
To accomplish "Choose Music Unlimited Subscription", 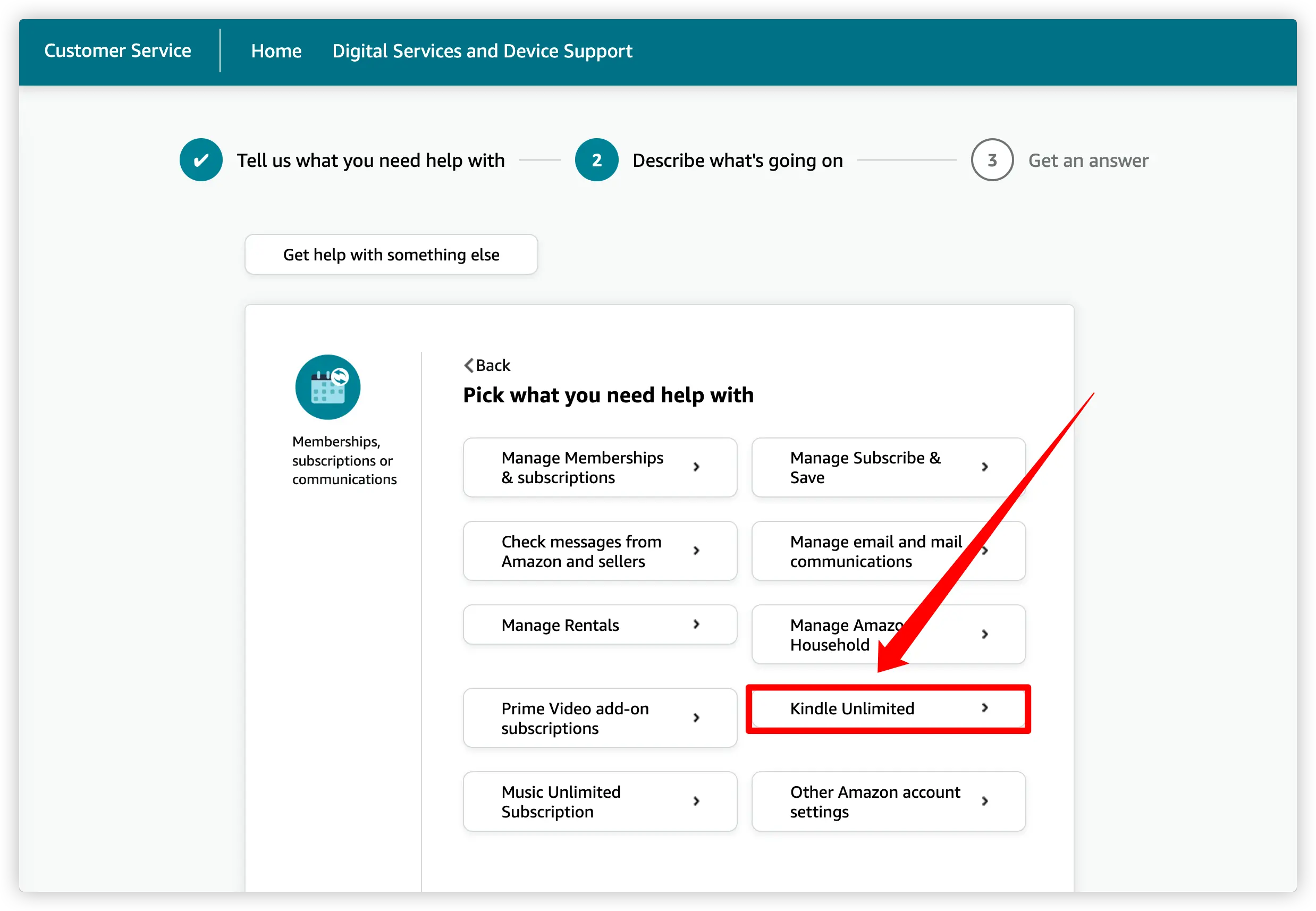I will click(600, 802).
